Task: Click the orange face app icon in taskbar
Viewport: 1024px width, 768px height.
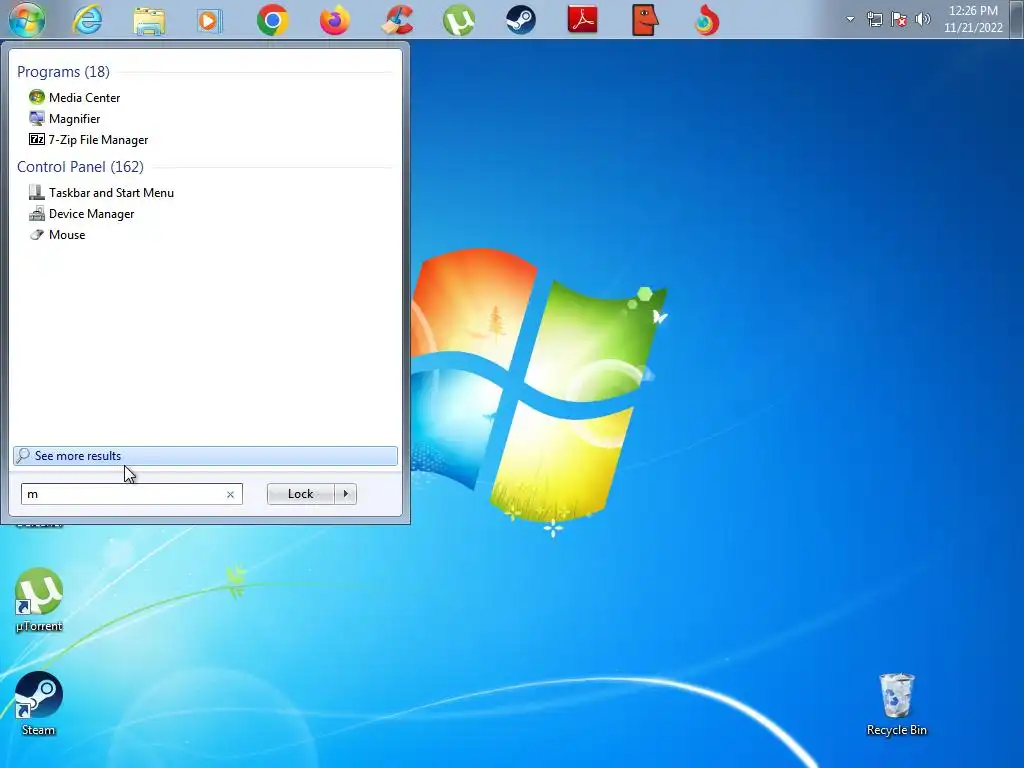Action: pyautogui.click(x=645, y=20)
